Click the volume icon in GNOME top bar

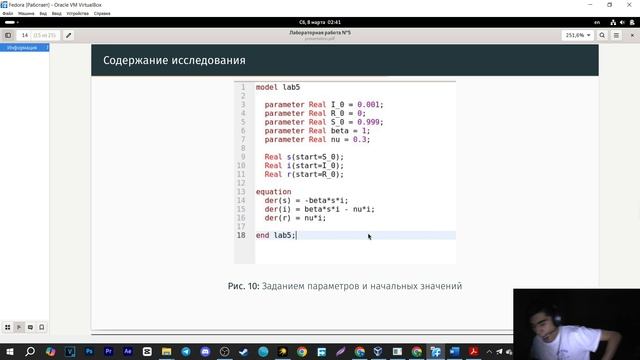coord(622,22)
